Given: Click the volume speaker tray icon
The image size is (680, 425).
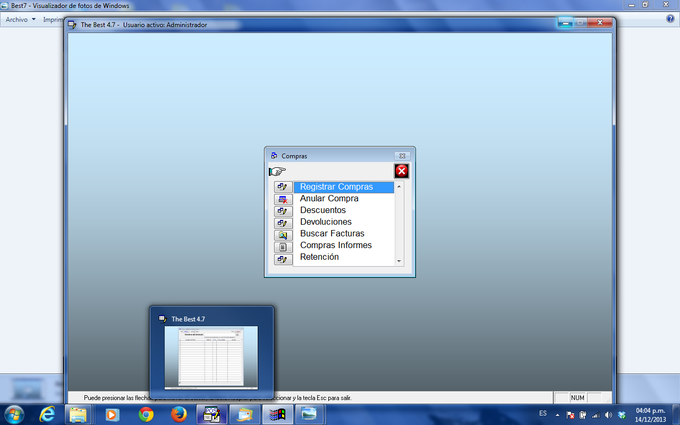Looking at the screenshot, I should [608, 415].
